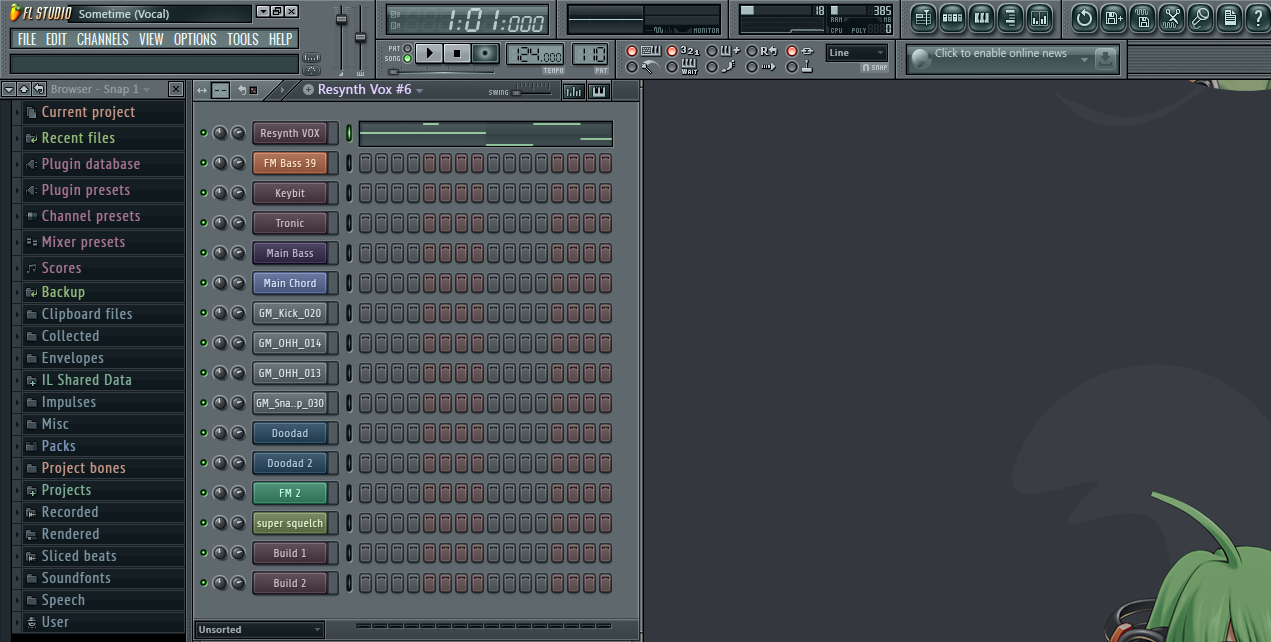Click the Browser re-read back arrow icon
The height and width of the screenshot is (642, 1271).
point(38,89)
